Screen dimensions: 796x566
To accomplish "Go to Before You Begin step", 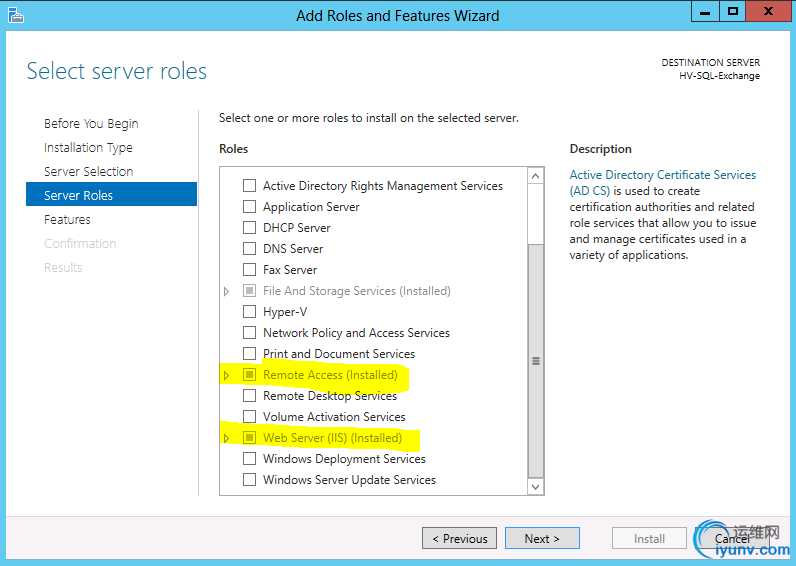I will [x=91, y=124].
